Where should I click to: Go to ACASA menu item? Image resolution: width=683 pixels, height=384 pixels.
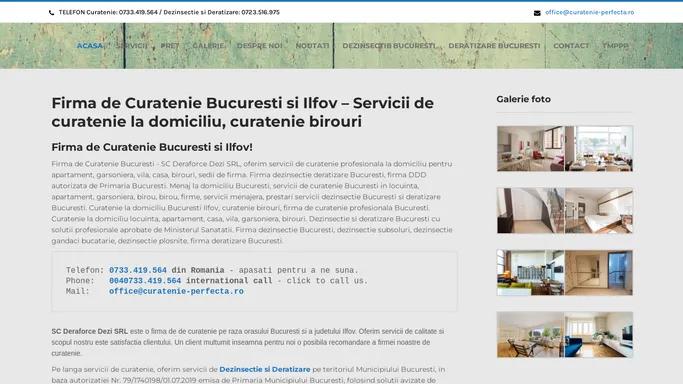point(90,46)
